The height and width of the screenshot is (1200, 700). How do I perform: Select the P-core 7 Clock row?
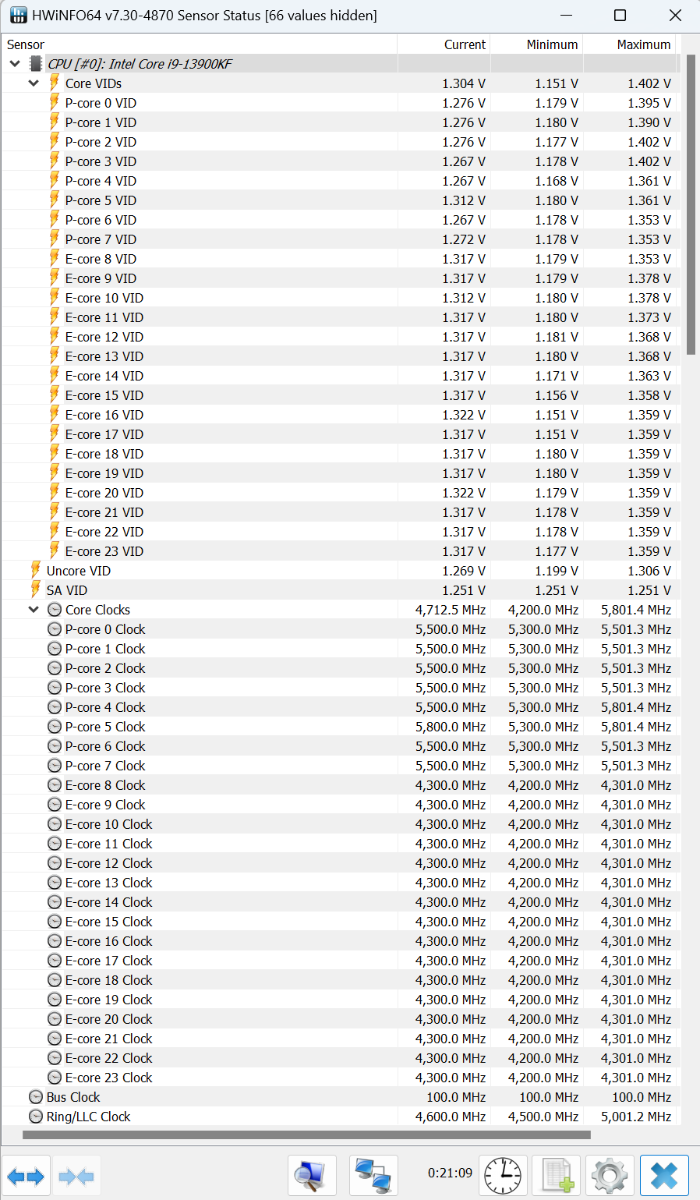[340, 766]
